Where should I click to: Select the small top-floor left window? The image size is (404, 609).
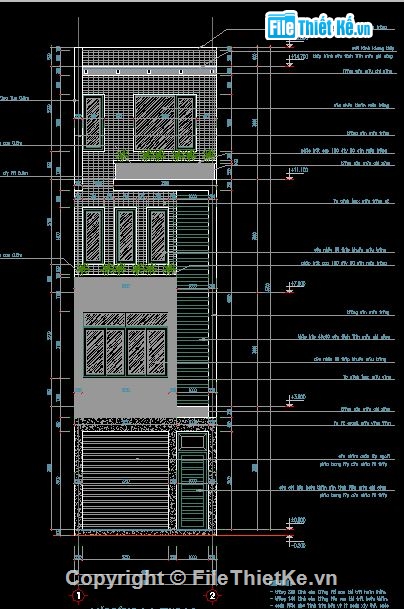pos(94,122)
